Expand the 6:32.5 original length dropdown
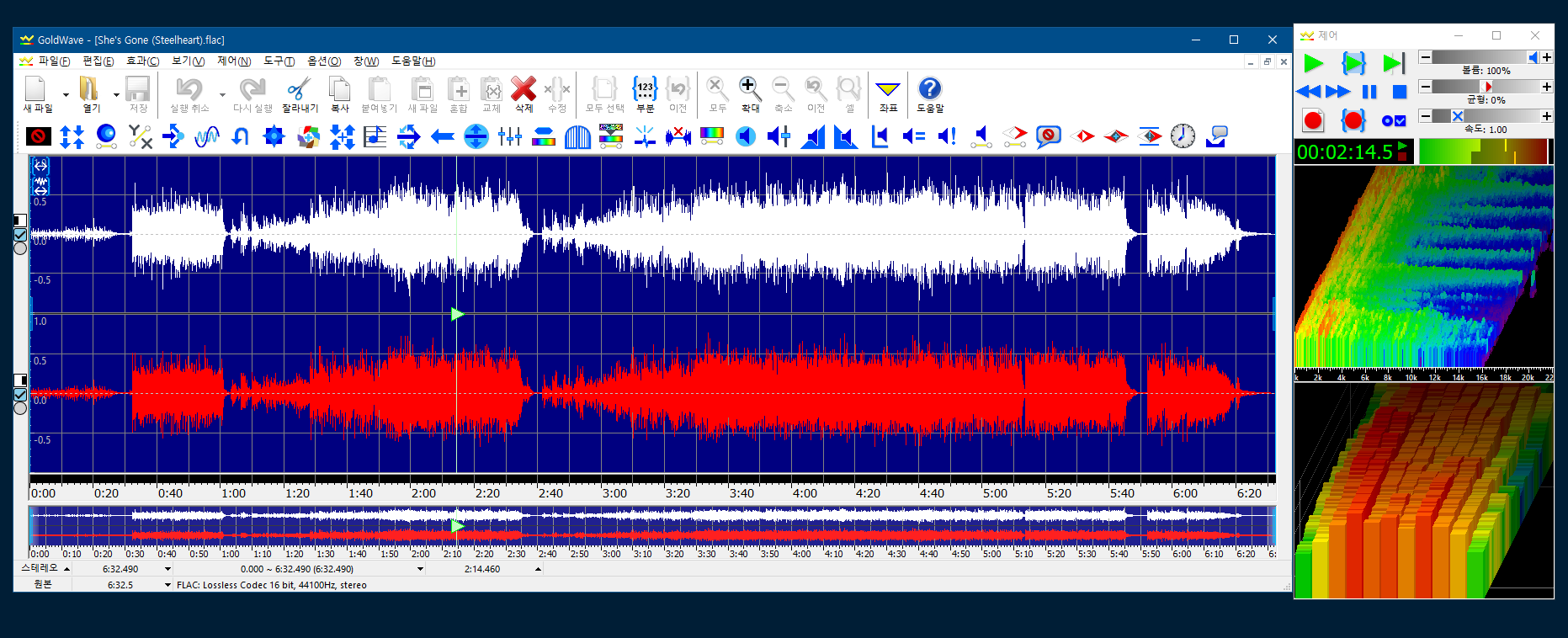Image resolution: width=1568 pixels, height=638 pixels. coord(167,585)
